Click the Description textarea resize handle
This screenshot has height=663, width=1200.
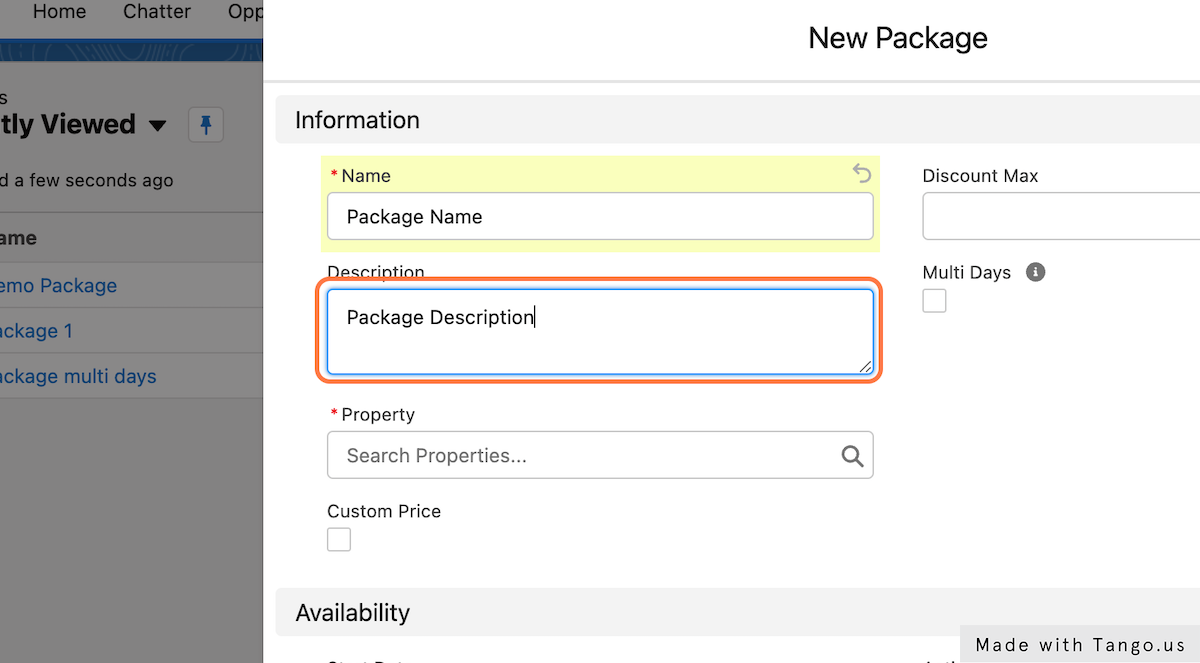click(864, 367)
